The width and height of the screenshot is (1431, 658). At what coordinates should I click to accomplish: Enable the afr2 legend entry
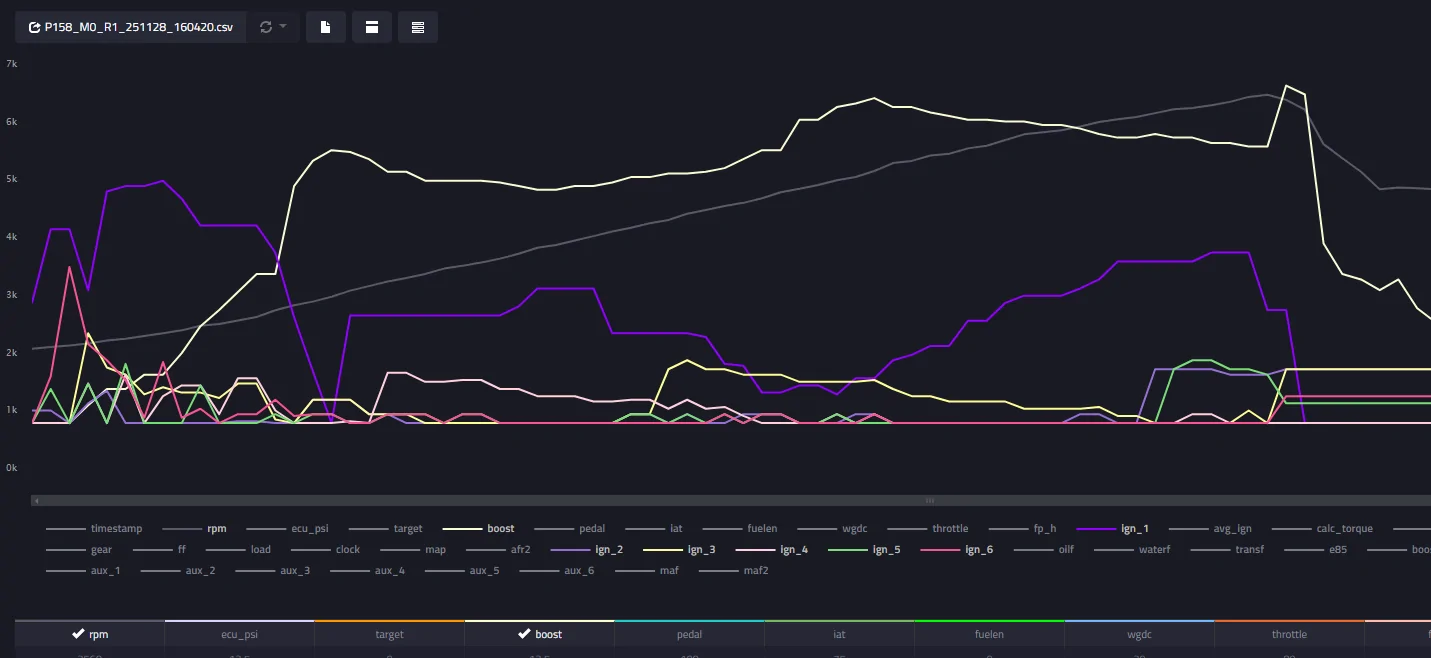pyautogui.click(x=498, y=549)
